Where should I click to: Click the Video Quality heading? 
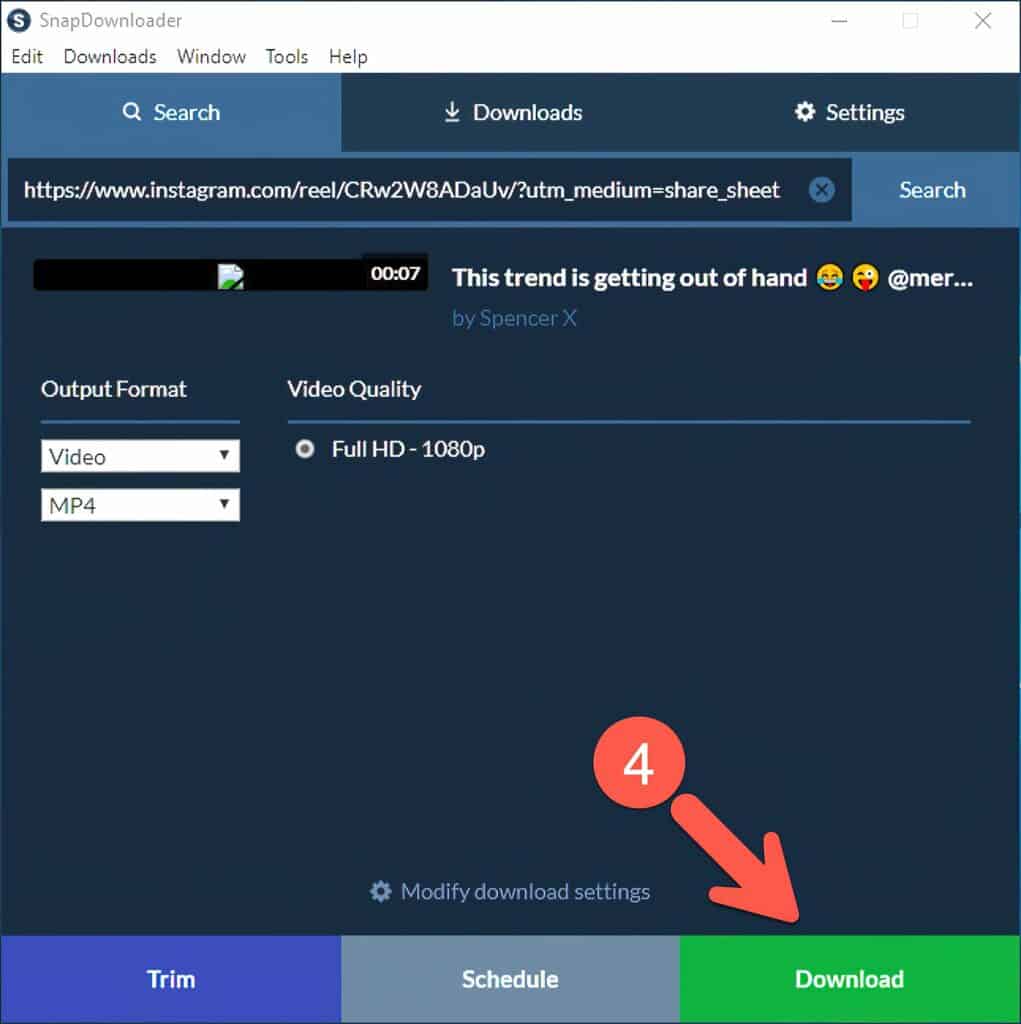354,389
